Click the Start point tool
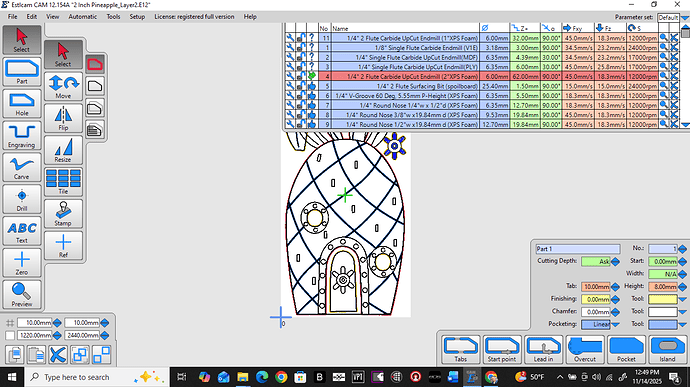The height and width of the screenshot is (387, 690). click(502, 350)
